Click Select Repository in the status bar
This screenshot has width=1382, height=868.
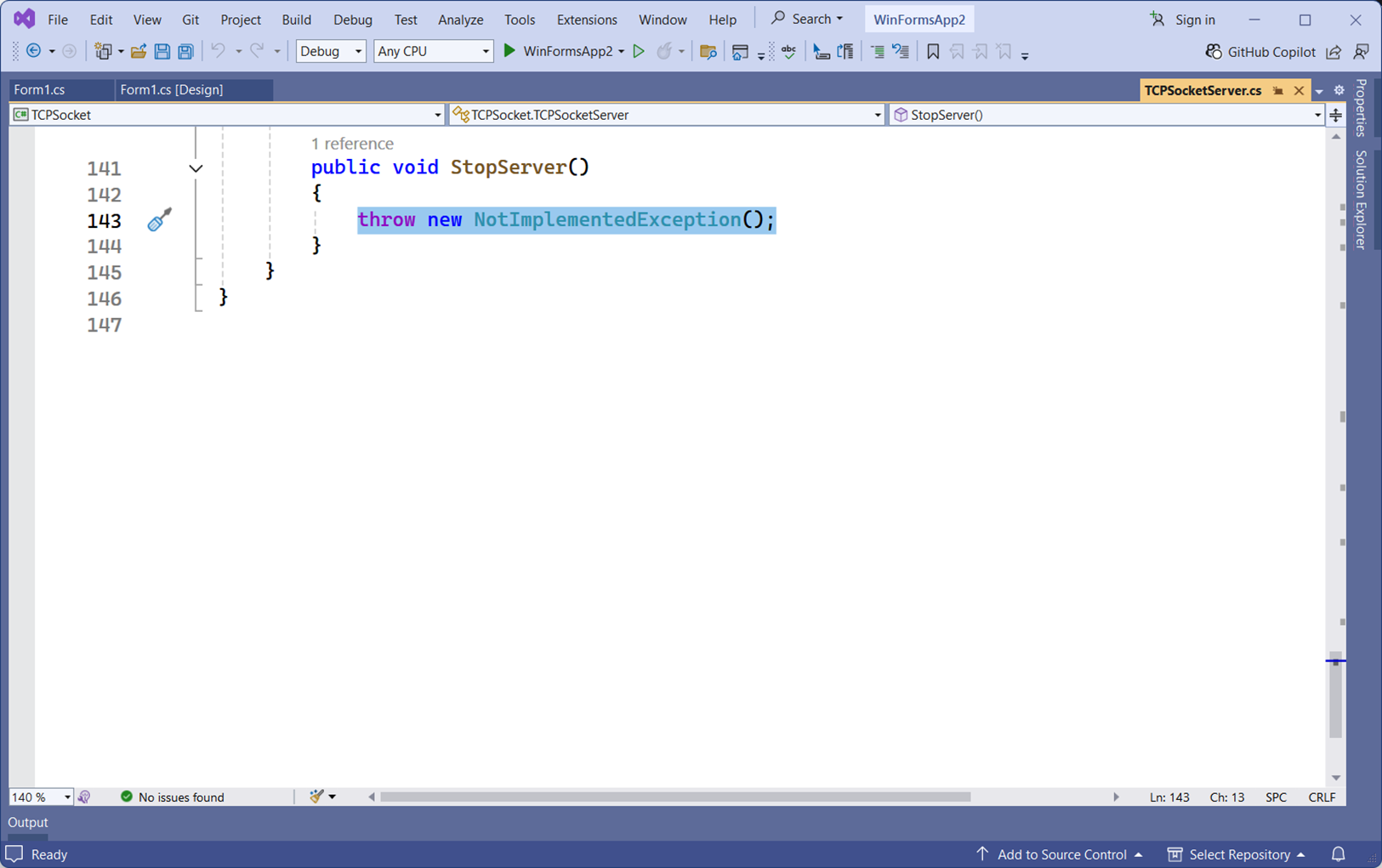coord(1236,854)
